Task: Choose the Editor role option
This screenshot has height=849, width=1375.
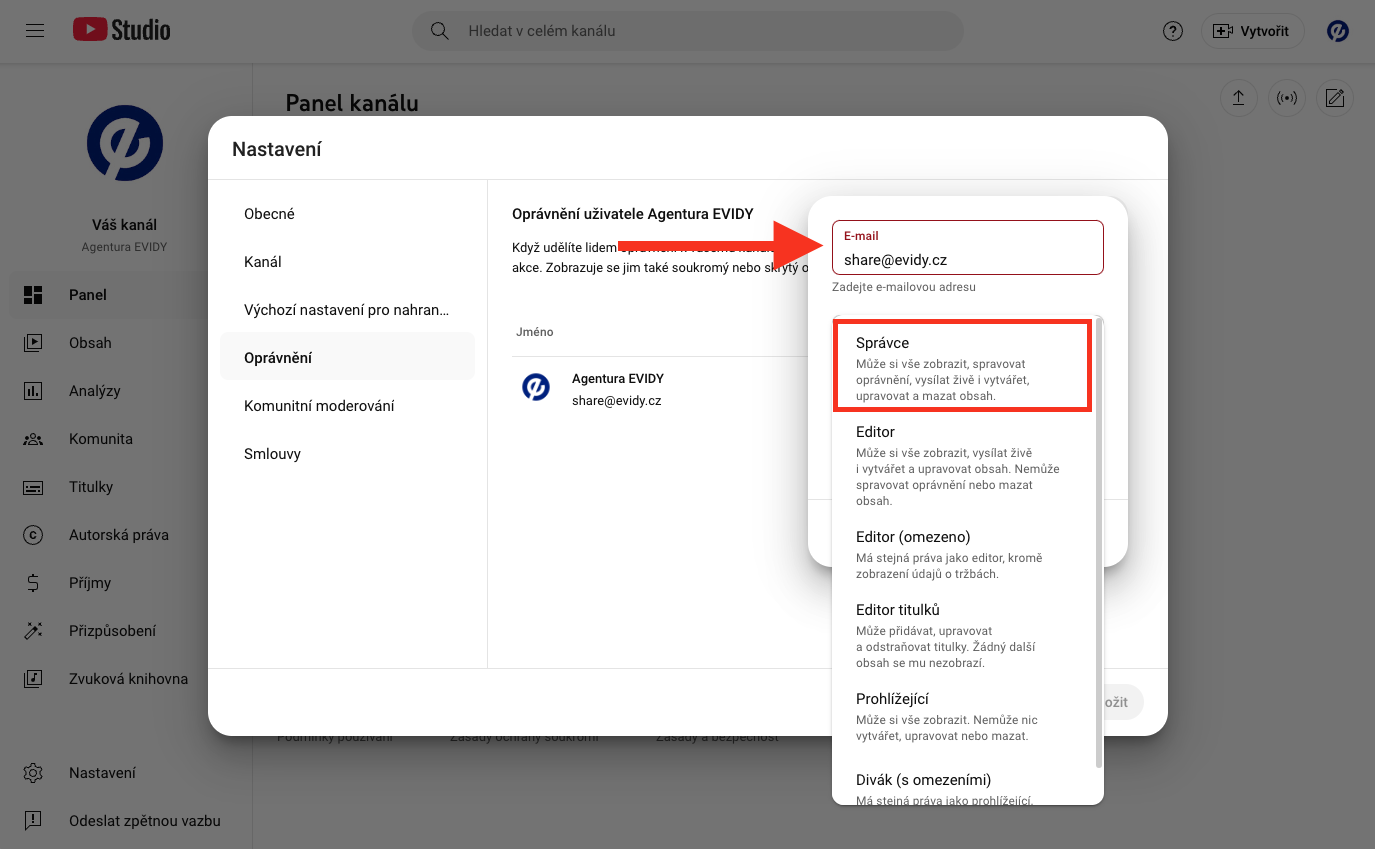Action: click(964, 465)
